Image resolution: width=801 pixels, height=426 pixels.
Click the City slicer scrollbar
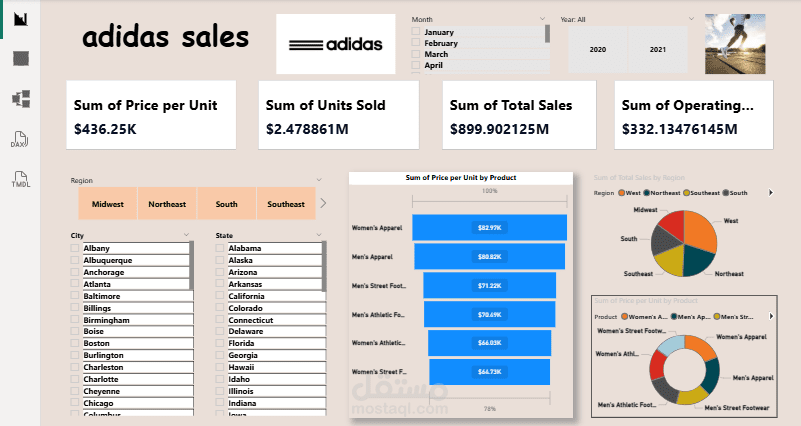click(192, 266)
